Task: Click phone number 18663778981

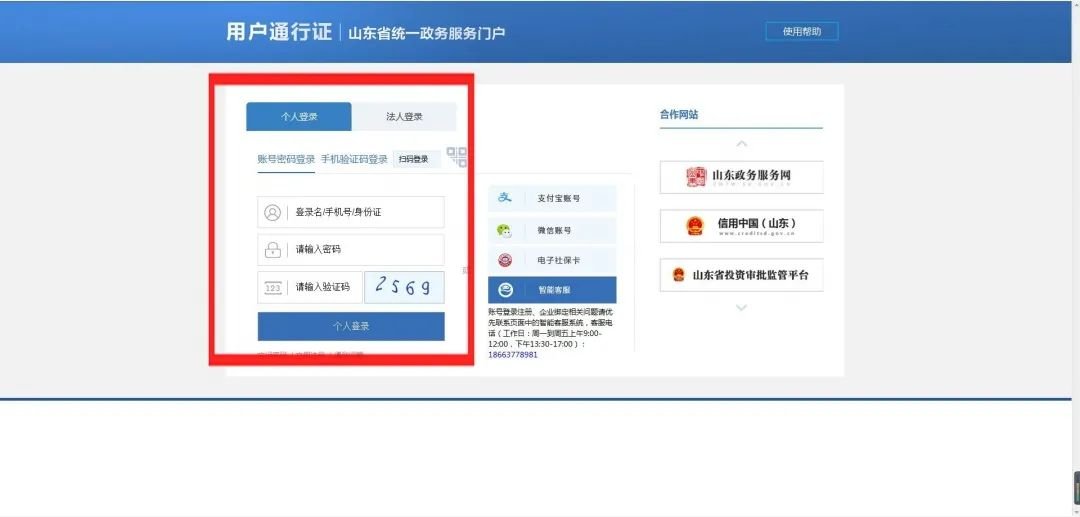Action: [x=513, y=355]
